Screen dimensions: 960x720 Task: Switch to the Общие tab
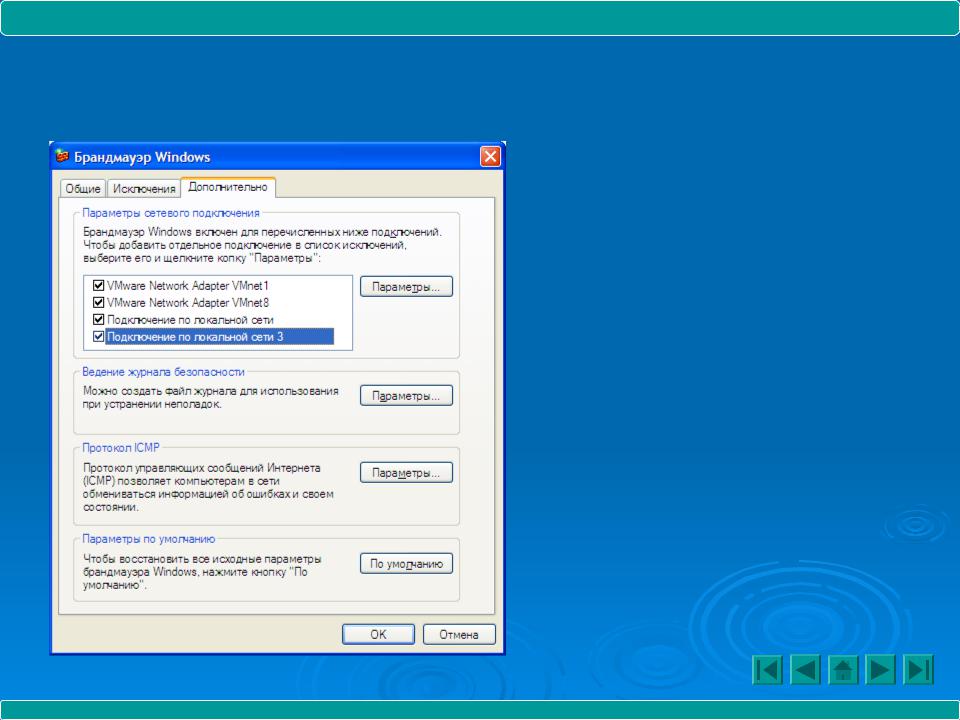point(83,189)
